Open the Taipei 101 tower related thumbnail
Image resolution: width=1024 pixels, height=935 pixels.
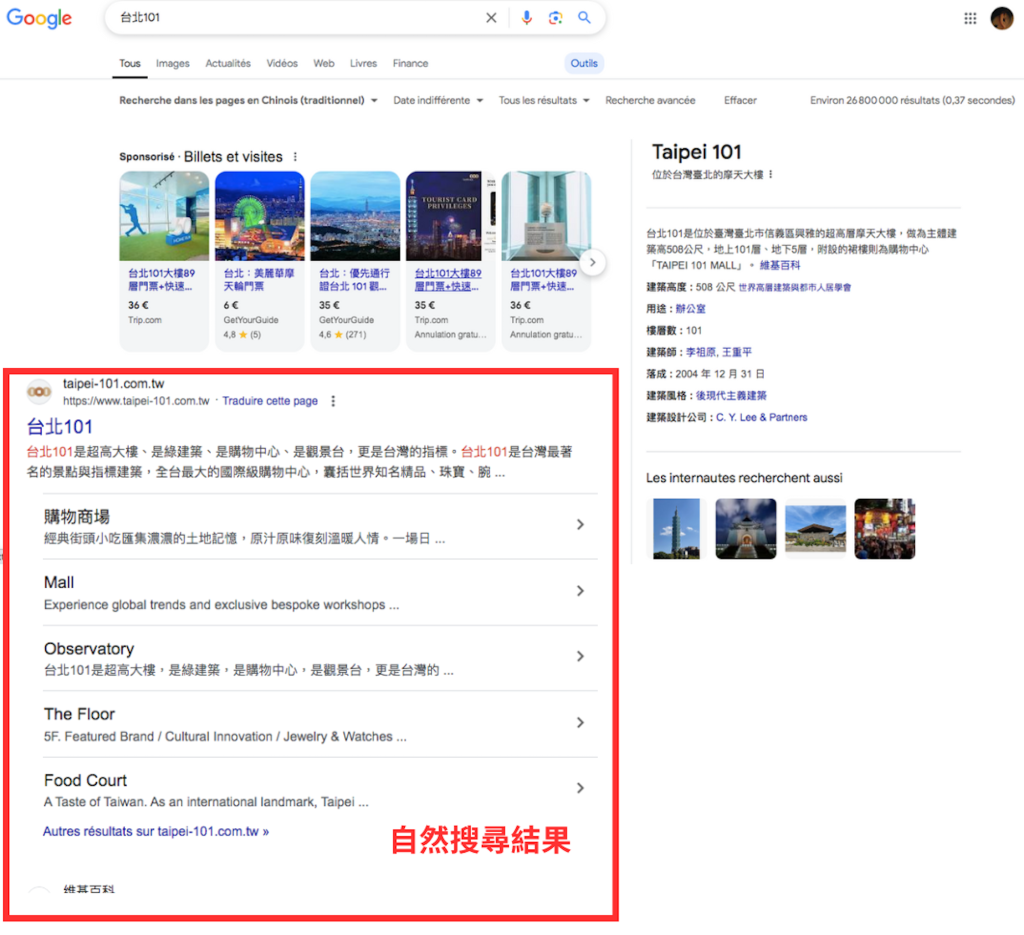(x=676, y=529)
